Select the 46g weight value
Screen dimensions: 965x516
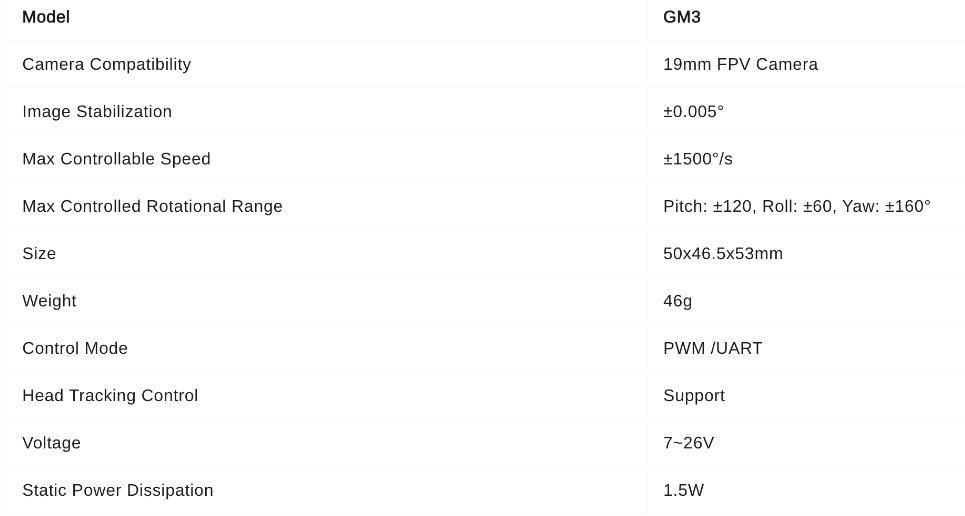677,301
